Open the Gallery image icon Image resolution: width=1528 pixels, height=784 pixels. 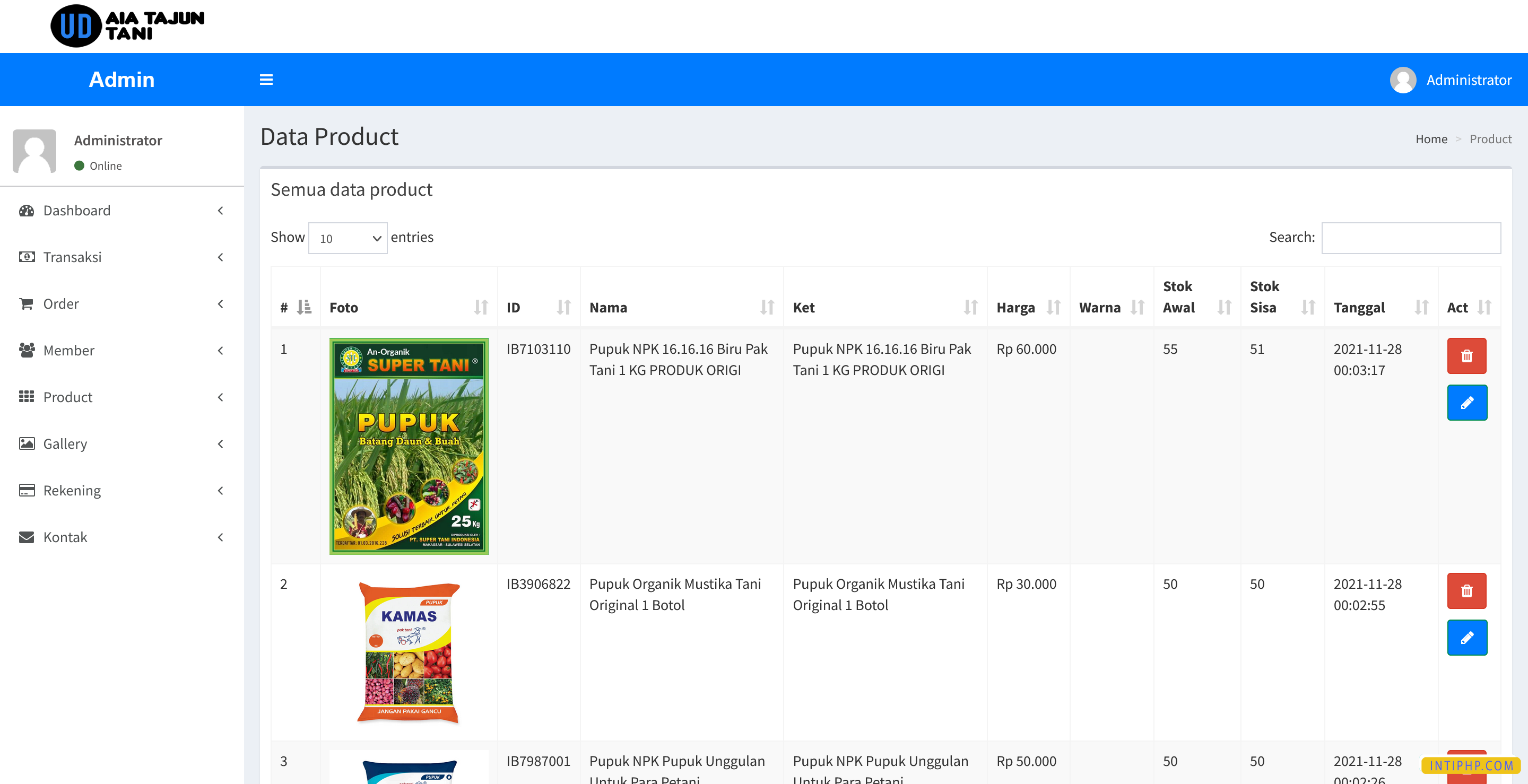click(26, 443)
